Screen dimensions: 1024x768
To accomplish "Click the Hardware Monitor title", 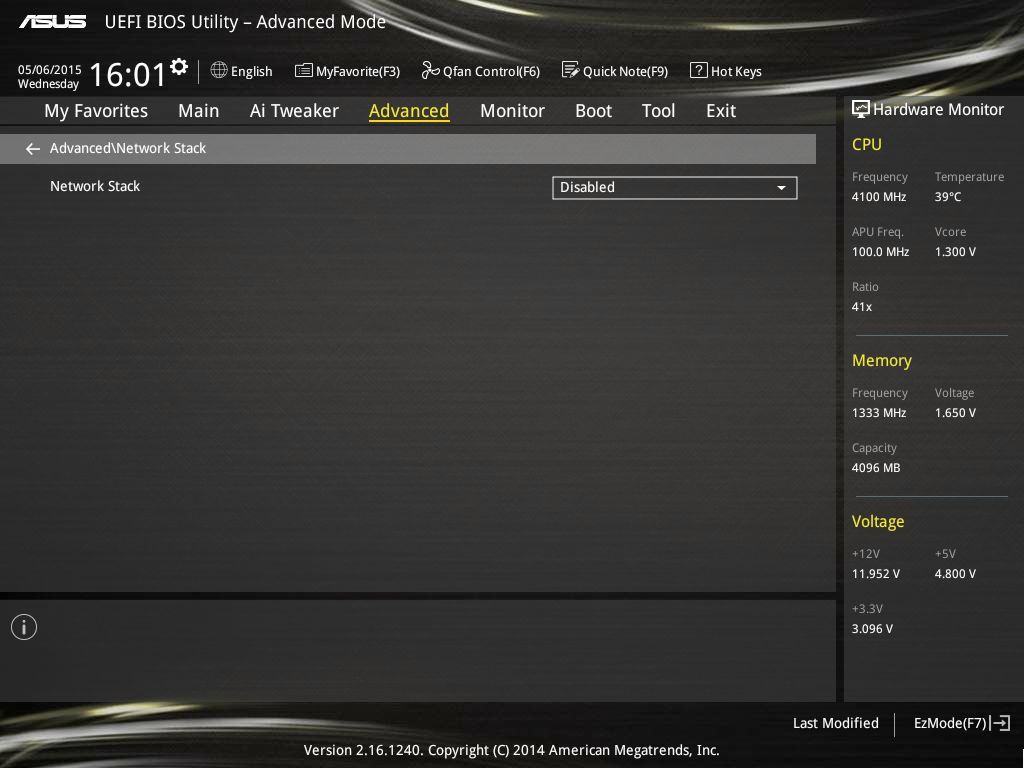I will click(938, 110).
